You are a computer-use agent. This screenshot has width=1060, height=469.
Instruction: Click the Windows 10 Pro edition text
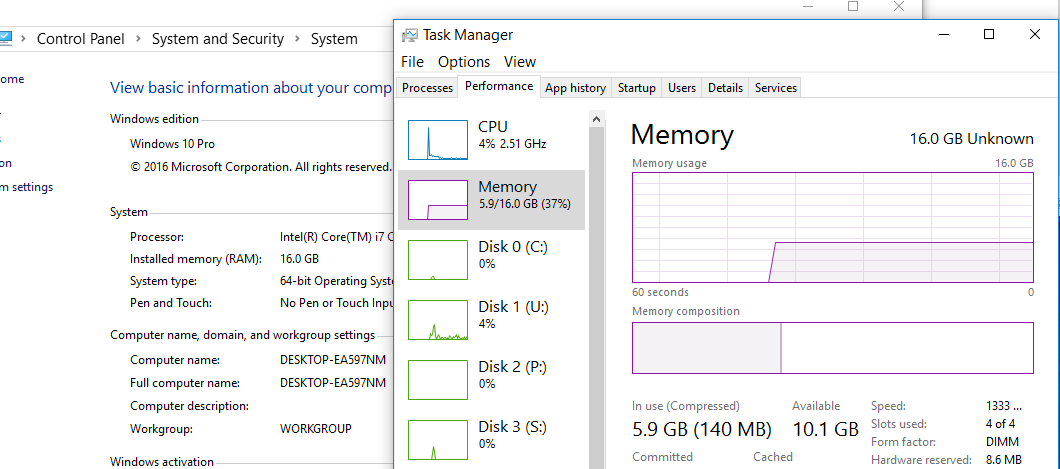(x=172, y=144)
